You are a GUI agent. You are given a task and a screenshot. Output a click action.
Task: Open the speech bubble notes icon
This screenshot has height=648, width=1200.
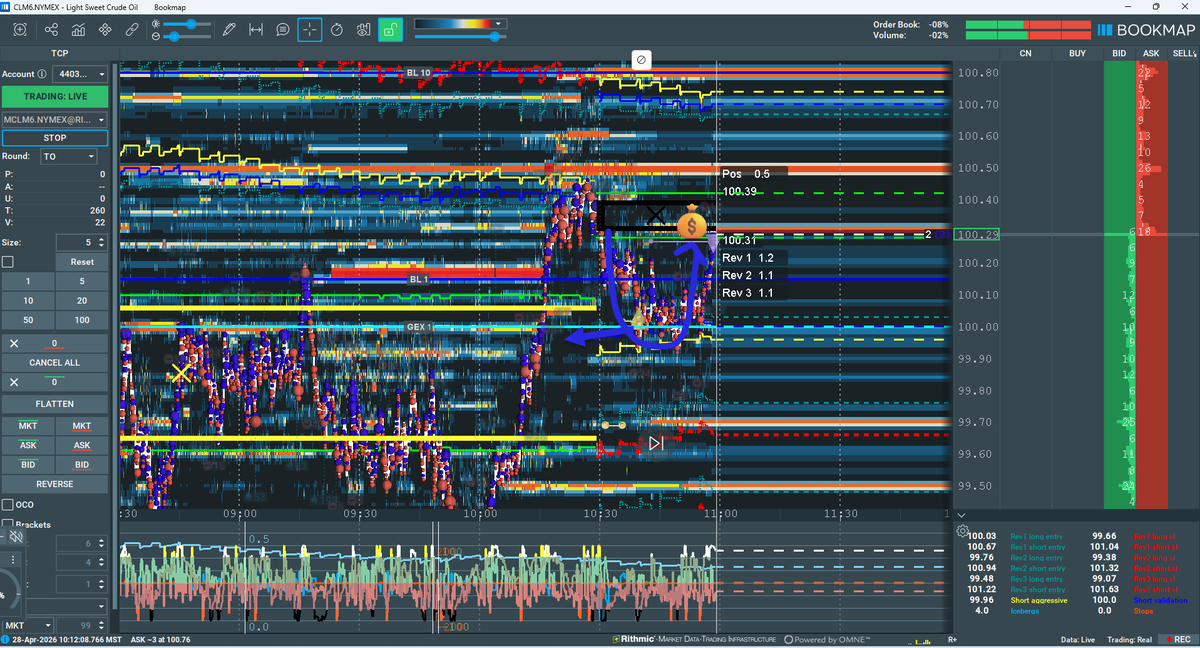tap(283, 30)
